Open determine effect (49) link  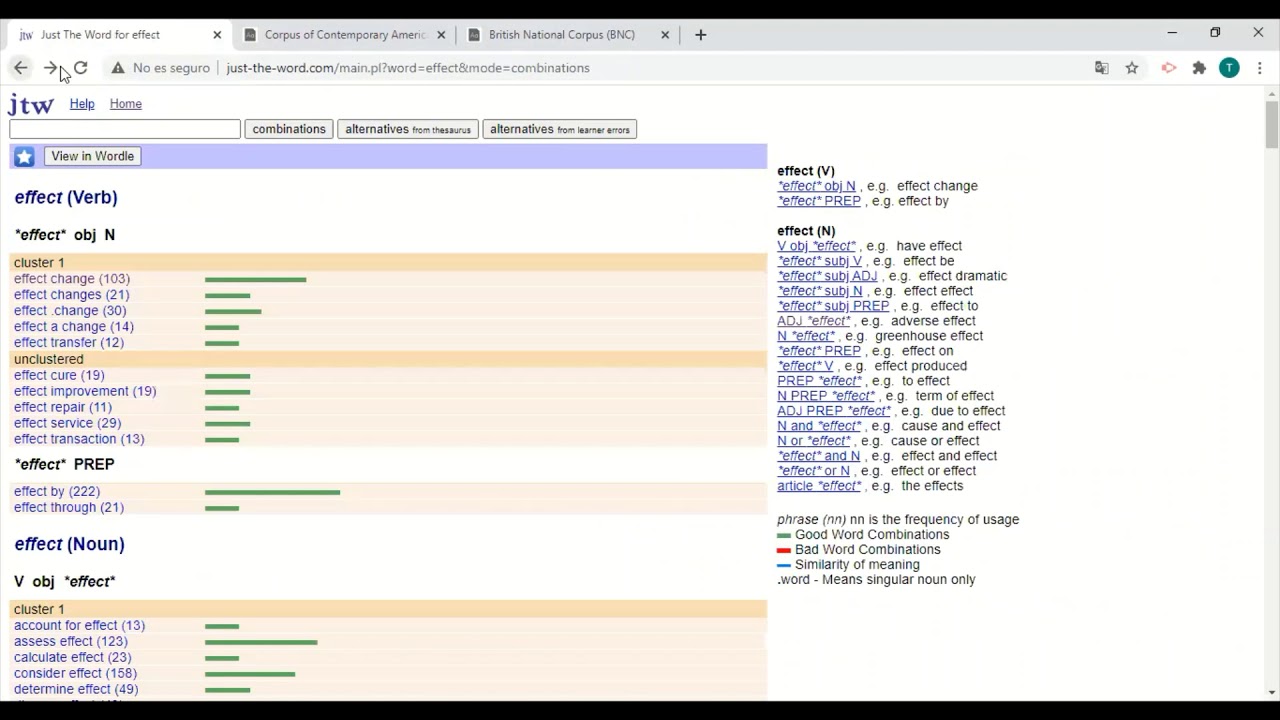(76, 690)
